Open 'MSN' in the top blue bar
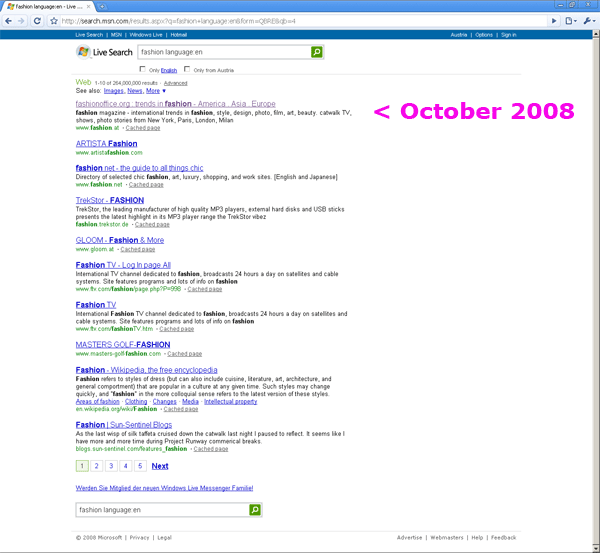The width and height of the screenshot is (600, 553). pyautogui.click(x=116, y=35)
